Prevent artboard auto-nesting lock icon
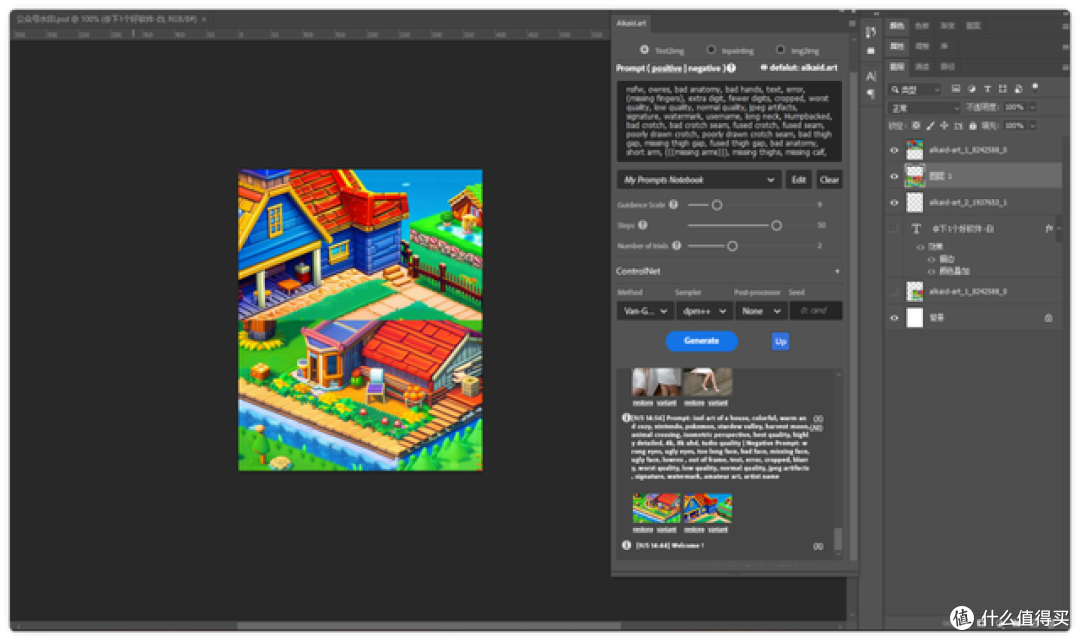The image size is (1080, 641). [x=958, y=126]
